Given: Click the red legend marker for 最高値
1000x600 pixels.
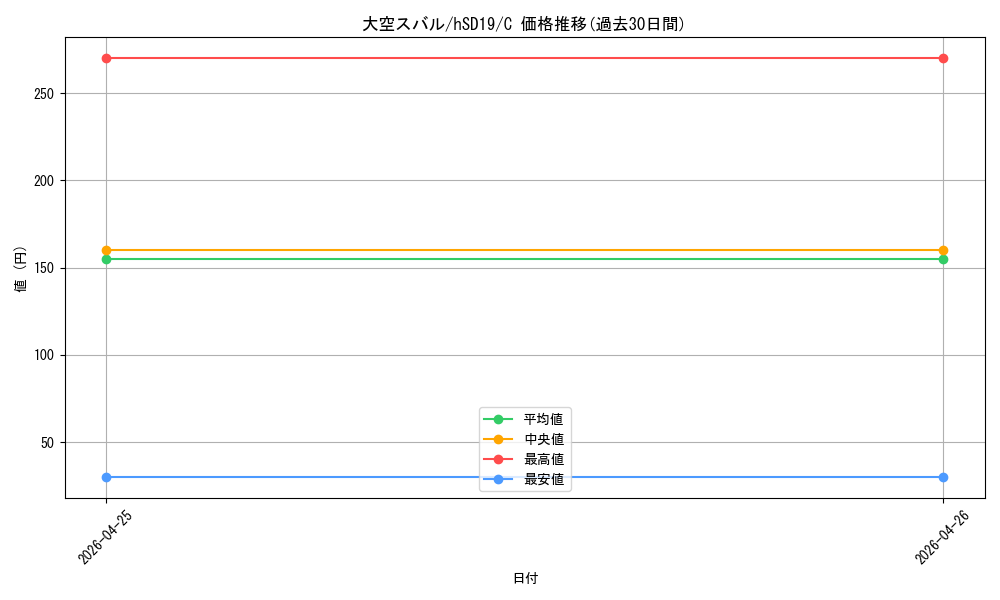Looking at the screenshot, I should point(499,459).
